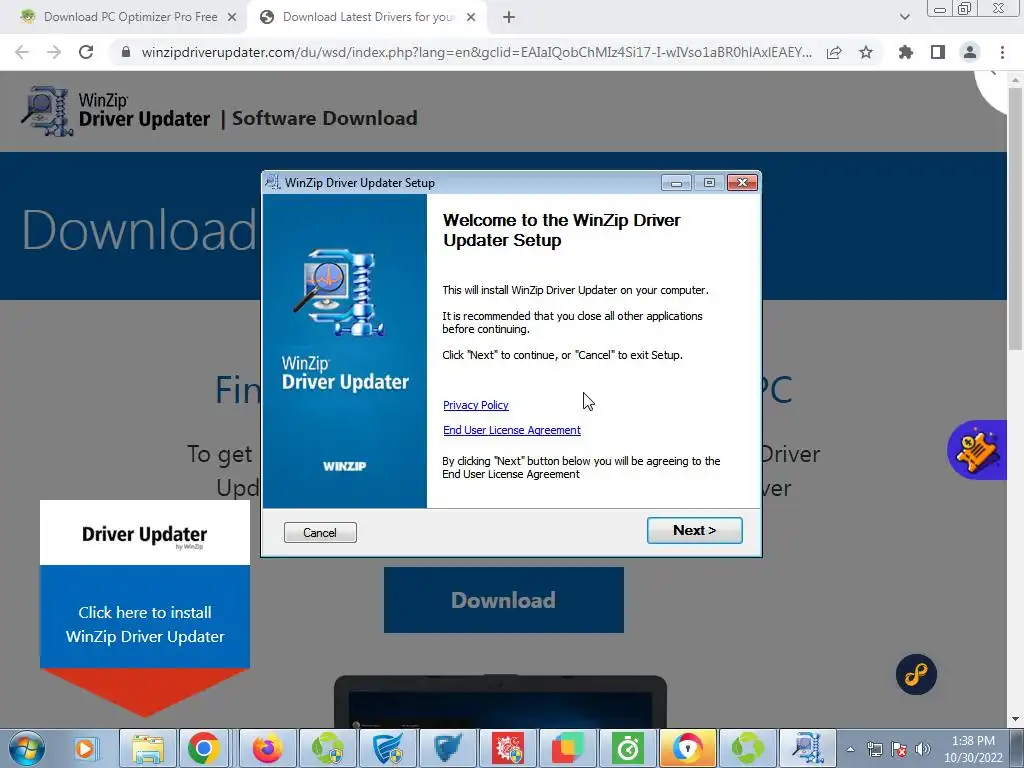Image resolution: width=1024 pixels, height=768 pixels.
Task: Click the green timer app in taskbar
Action: pos(628,748)
